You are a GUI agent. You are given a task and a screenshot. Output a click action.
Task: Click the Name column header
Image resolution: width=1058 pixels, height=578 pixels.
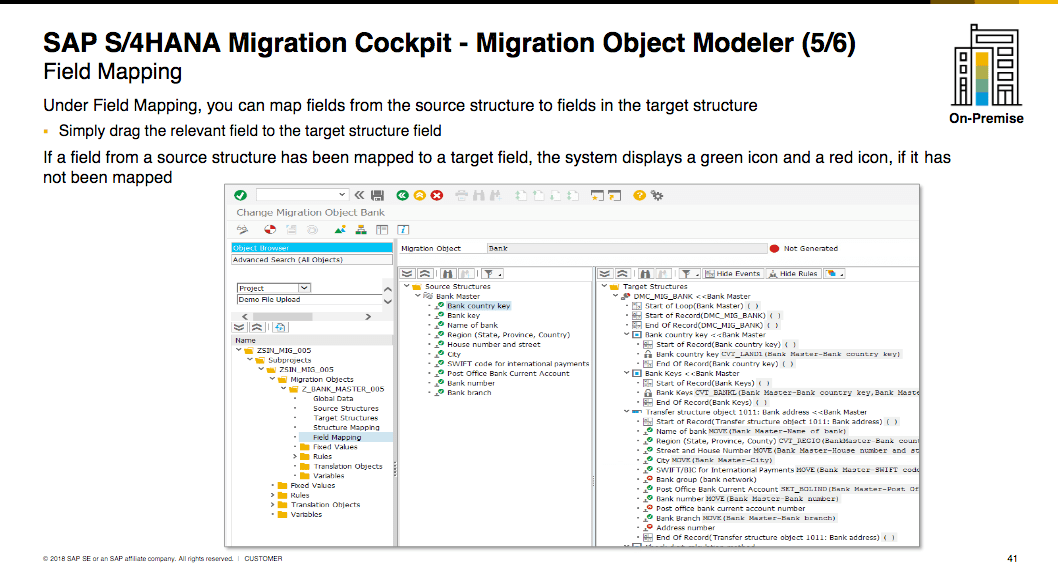tap(312, 341)
